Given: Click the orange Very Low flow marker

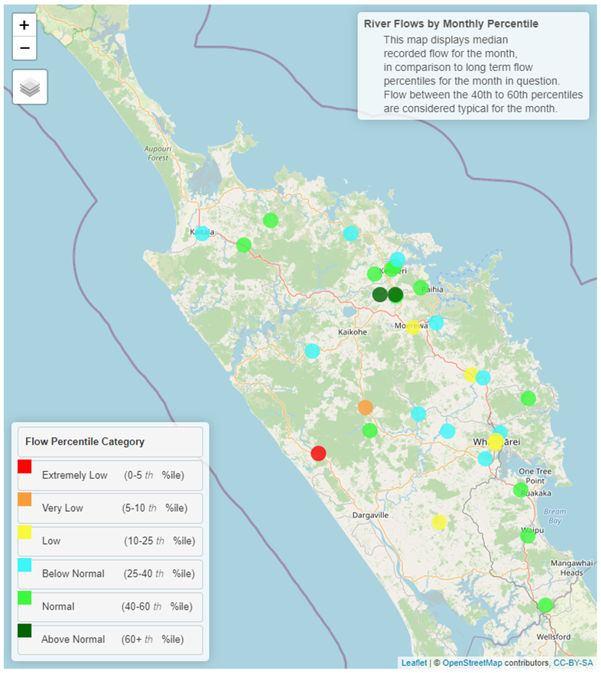Looking at the screenshot, I should 365,407.
